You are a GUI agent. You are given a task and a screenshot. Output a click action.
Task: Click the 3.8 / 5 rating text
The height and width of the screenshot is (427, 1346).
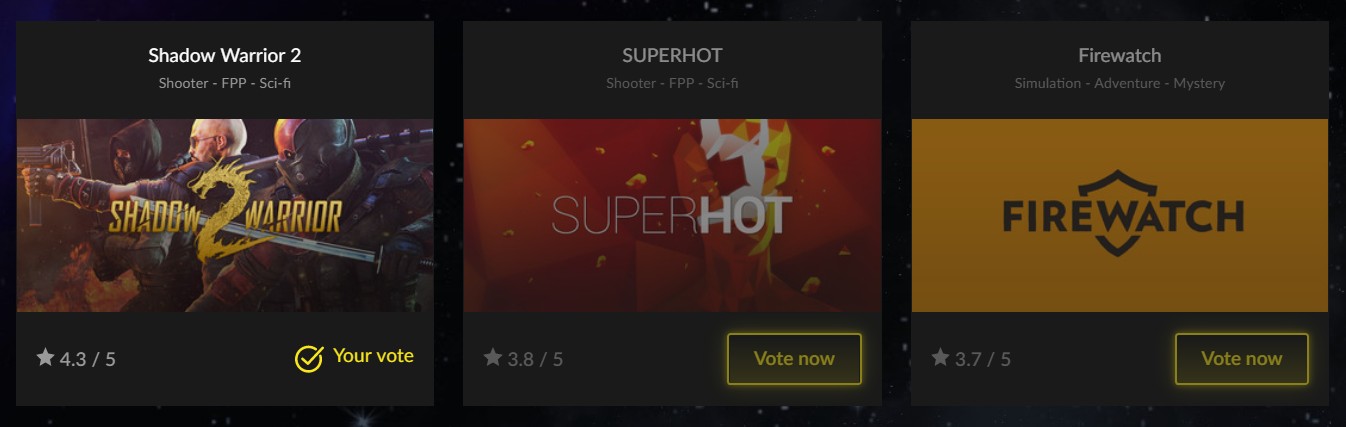pos(535,359)
